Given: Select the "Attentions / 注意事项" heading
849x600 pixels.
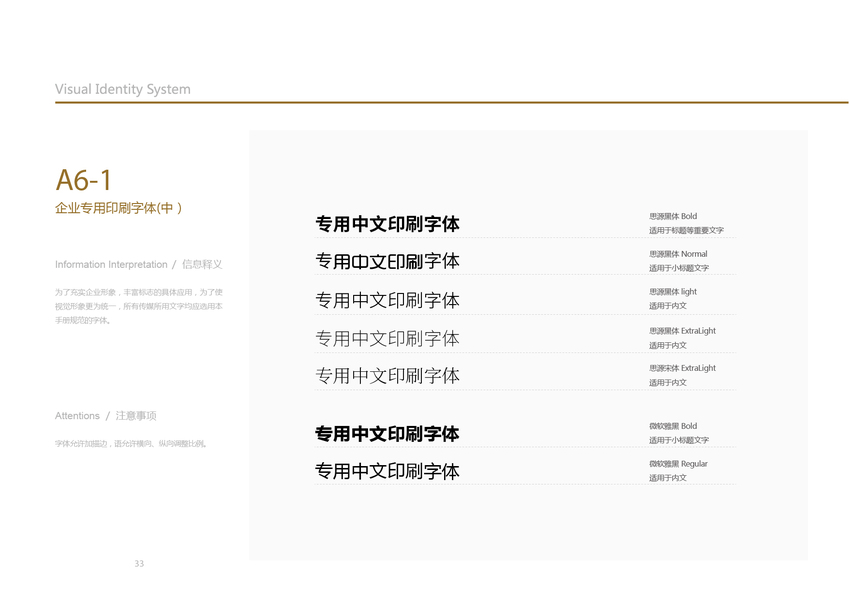Looking at the screenshot, I should (x=106, y=416).
